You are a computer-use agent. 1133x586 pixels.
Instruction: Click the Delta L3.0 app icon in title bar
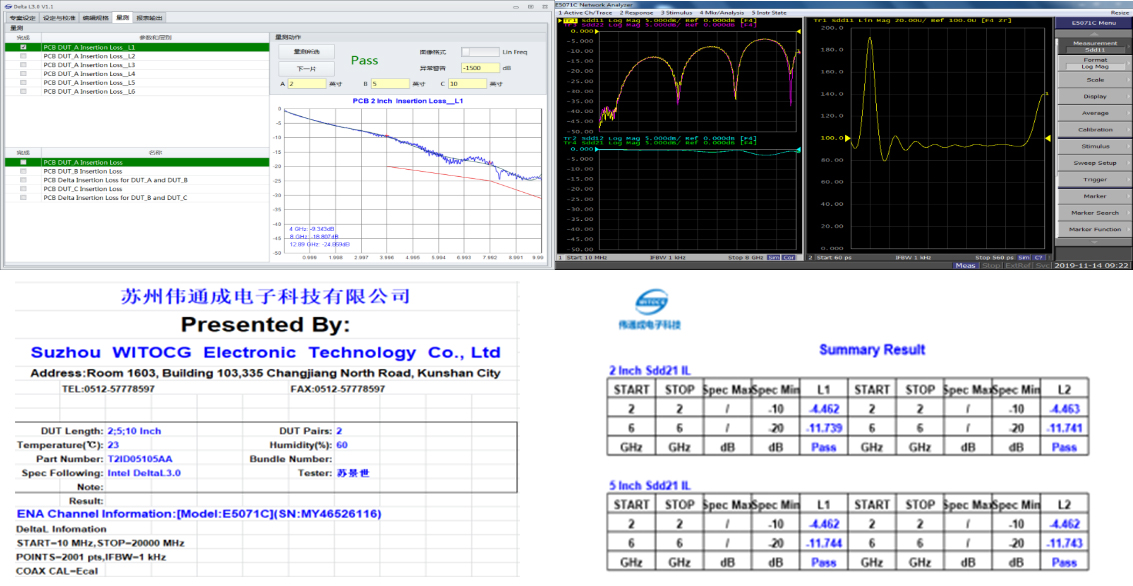(x=8, y=7)
